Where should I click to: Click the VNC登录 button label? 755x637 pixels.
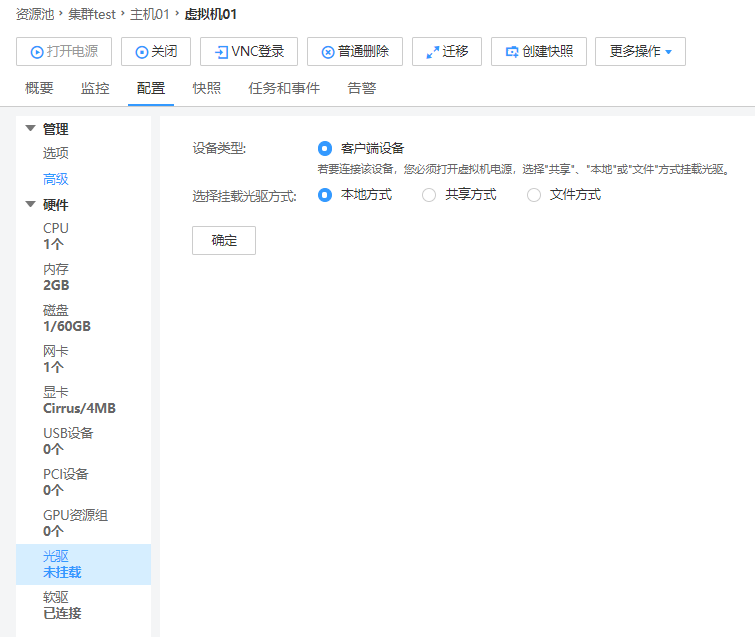click(x=258, y=51)
